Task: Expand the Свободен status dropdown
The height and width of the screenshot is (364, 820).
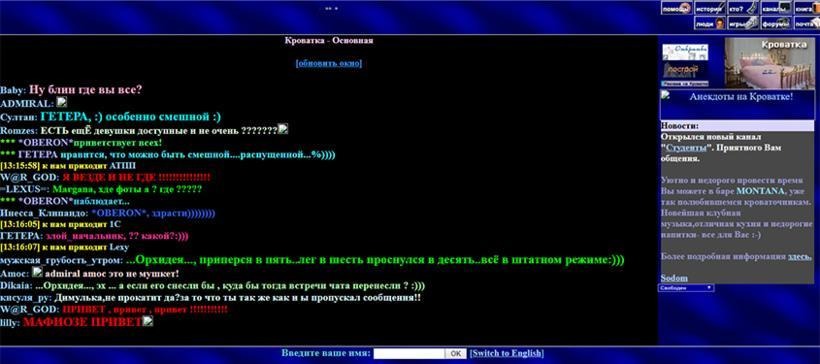Action: pyautogui.click(x=686, y=288)
